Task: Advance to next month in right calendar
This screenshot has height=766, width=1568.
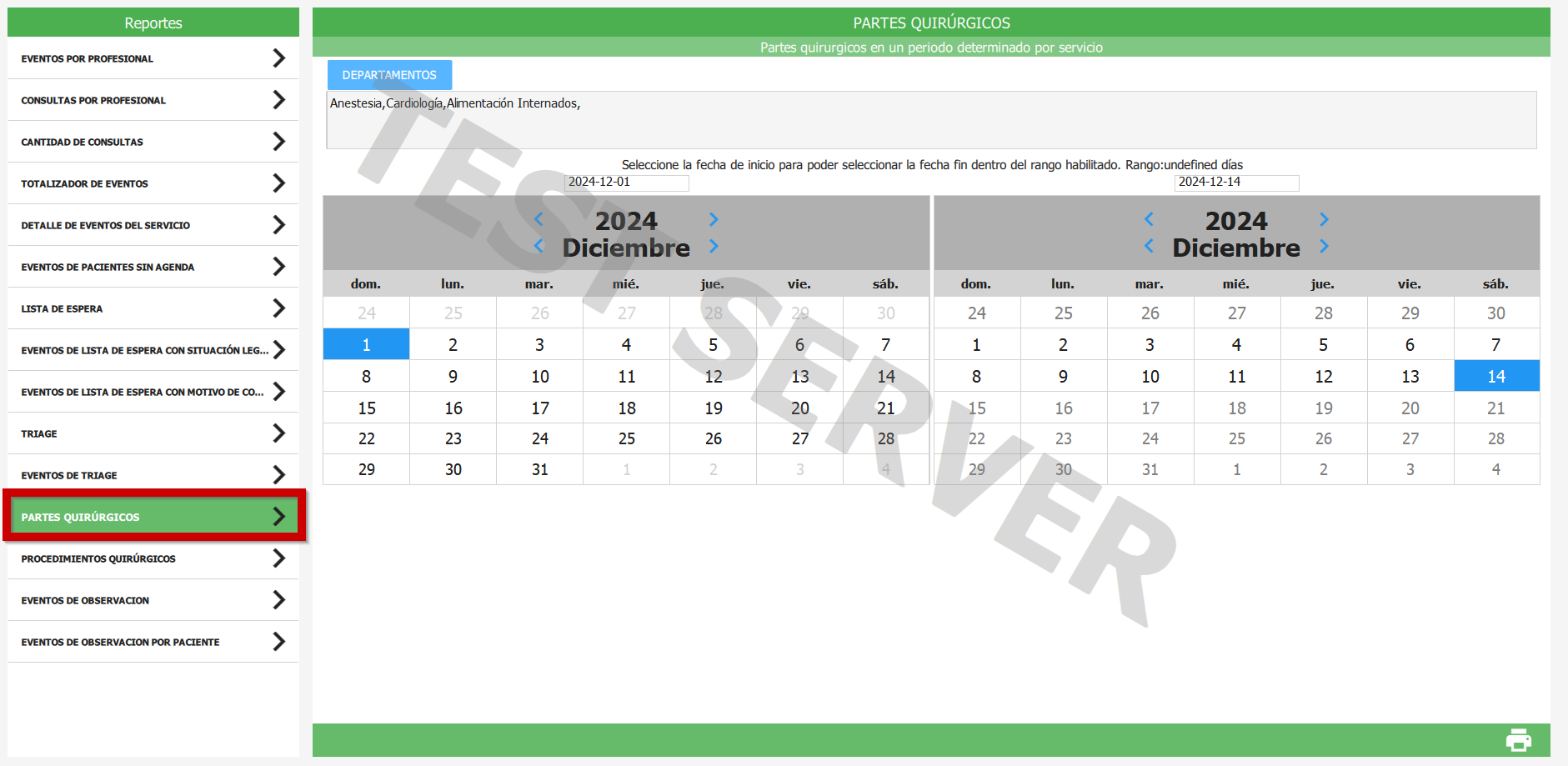Action: click(x=1324, y=246)
